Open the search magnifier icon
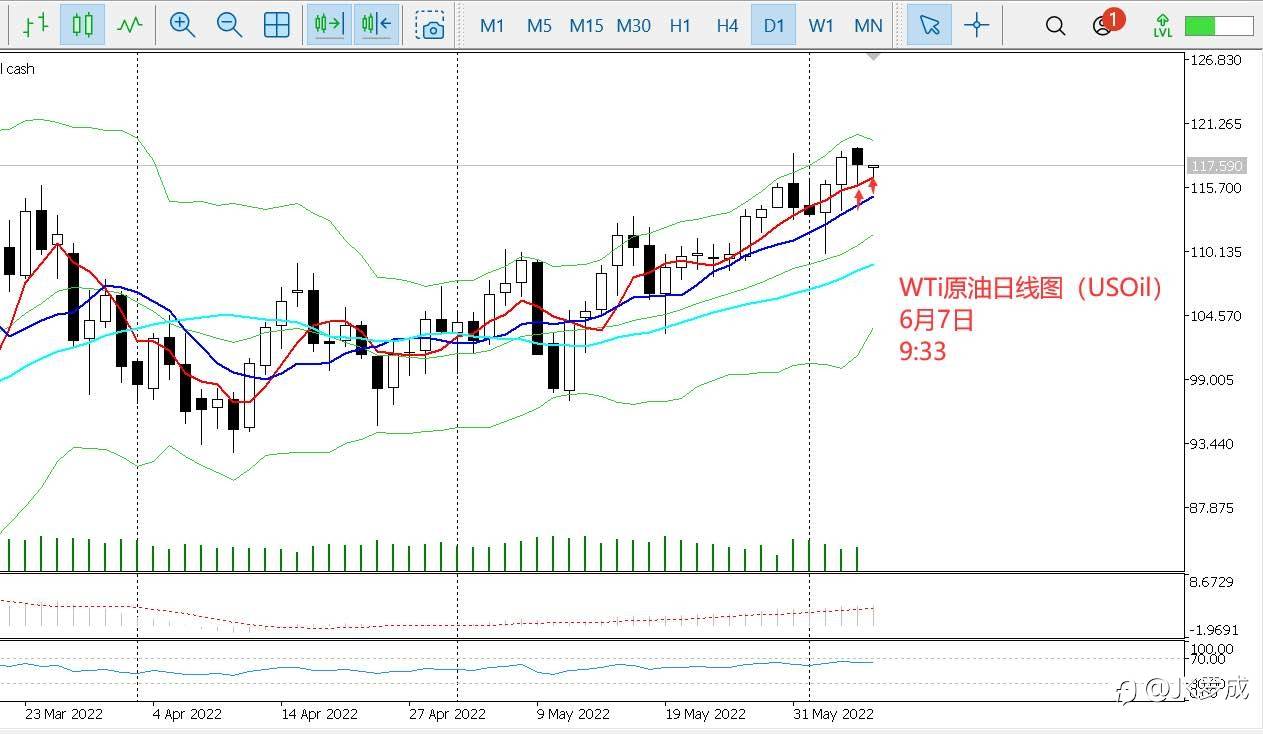 [x=1055, y=25]
